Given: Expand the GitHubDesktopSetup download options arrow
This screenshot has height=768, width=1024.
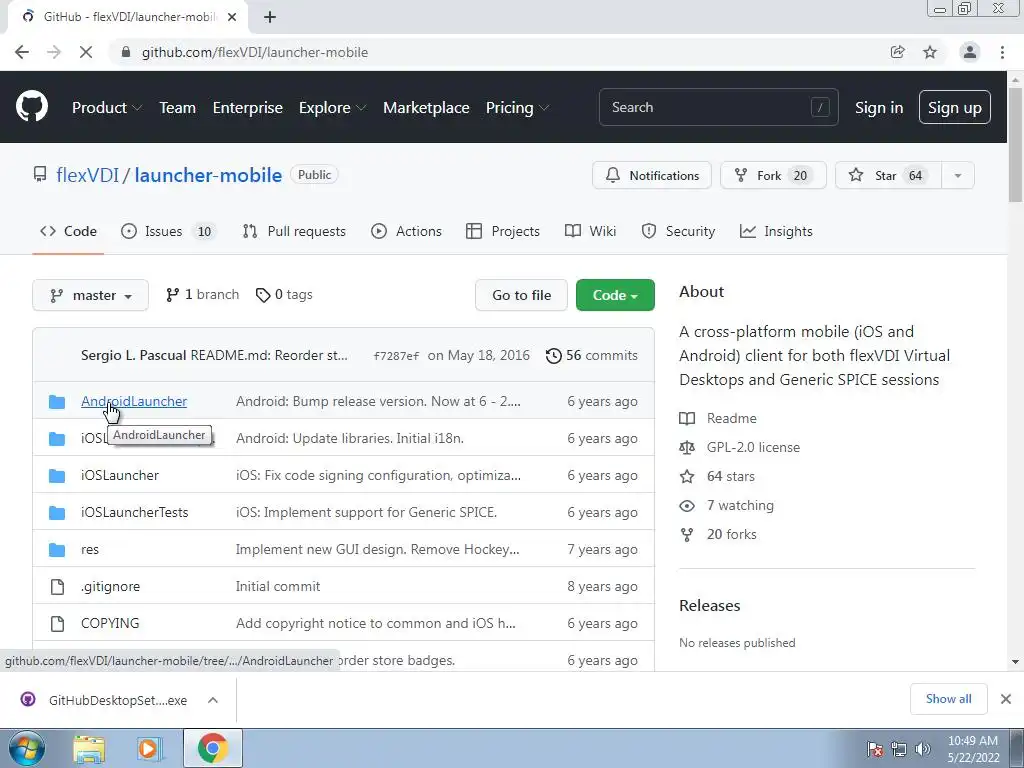Looking at the screenshot, I should tap(213, 700).
